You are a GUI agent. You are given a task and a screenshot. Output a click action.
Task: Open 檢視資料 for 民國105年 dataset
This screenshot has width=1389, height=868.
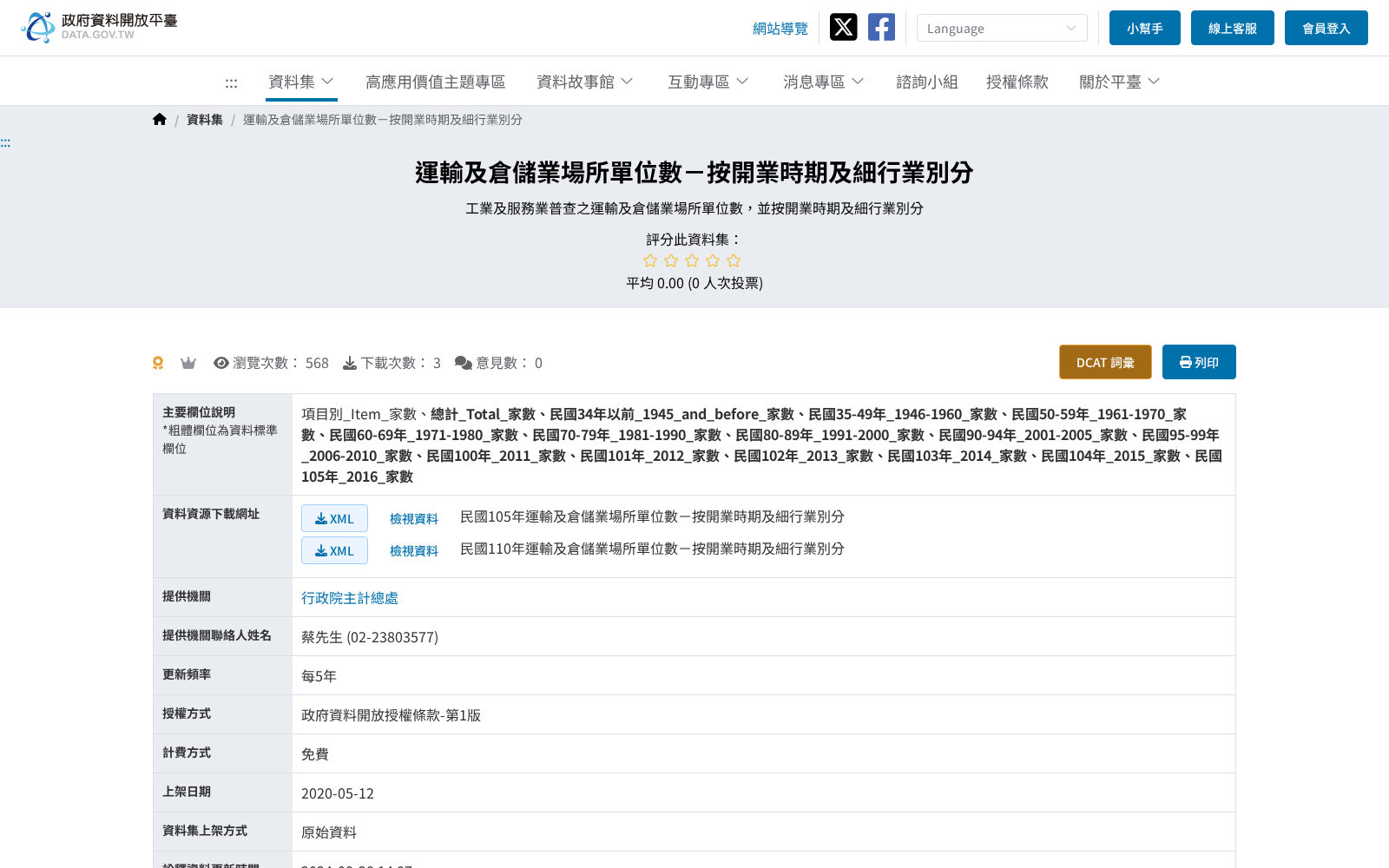(x=414, y=519)
